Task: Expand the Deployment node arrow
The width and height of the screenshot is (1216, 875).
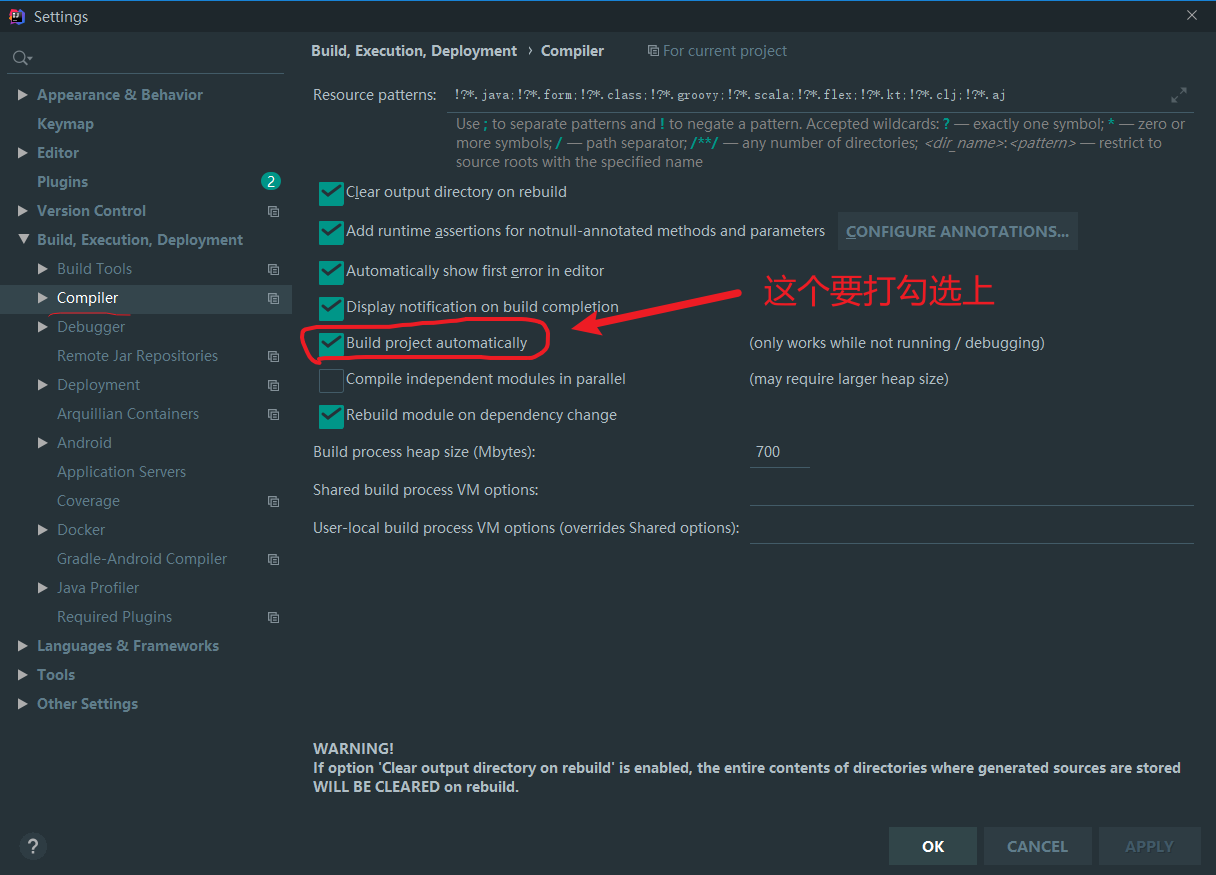Action: point(42,385)
